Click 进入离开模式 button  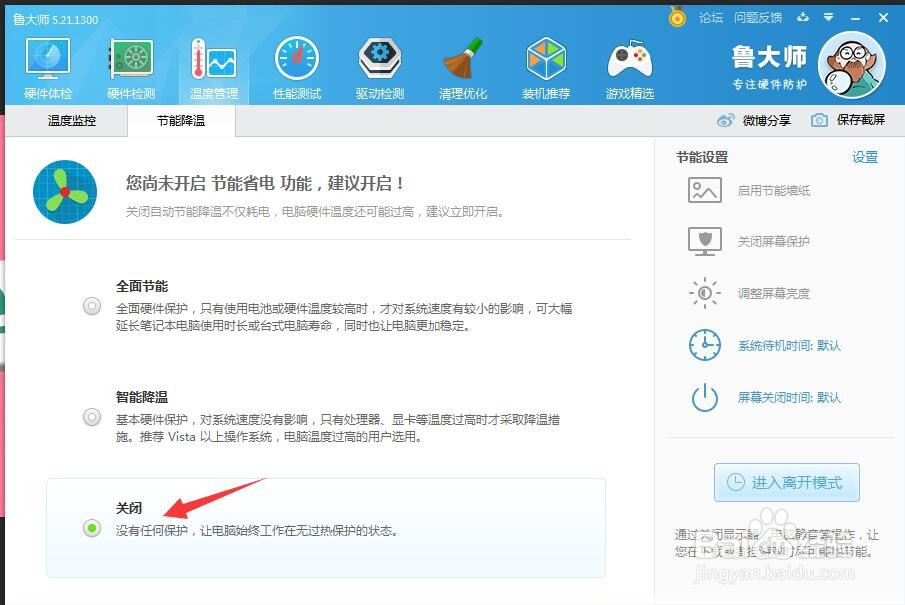pyautogui.click(x=786, y=483)
